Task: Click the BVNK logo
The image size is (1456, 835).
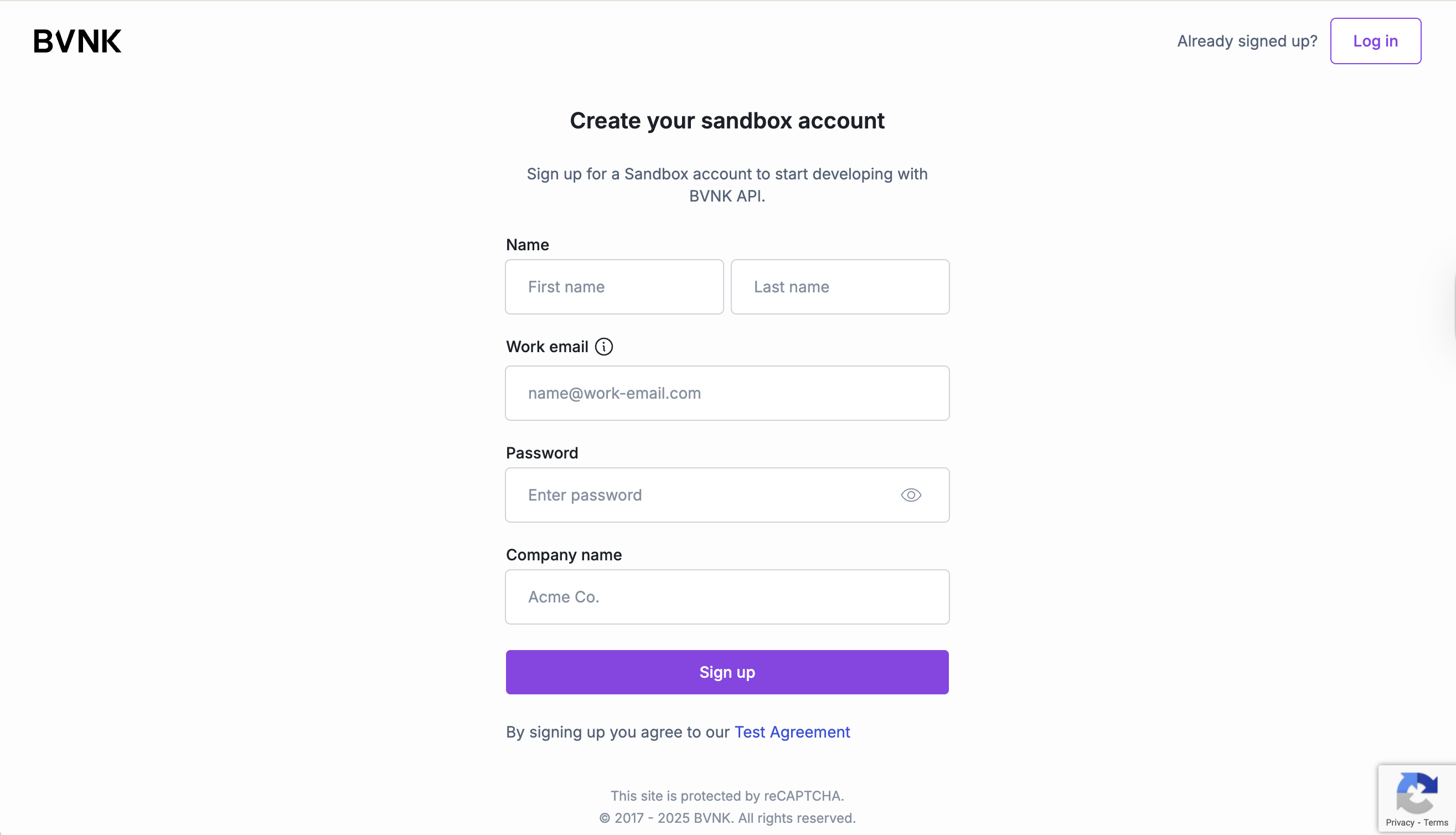Action: click(x=77, y=40)
